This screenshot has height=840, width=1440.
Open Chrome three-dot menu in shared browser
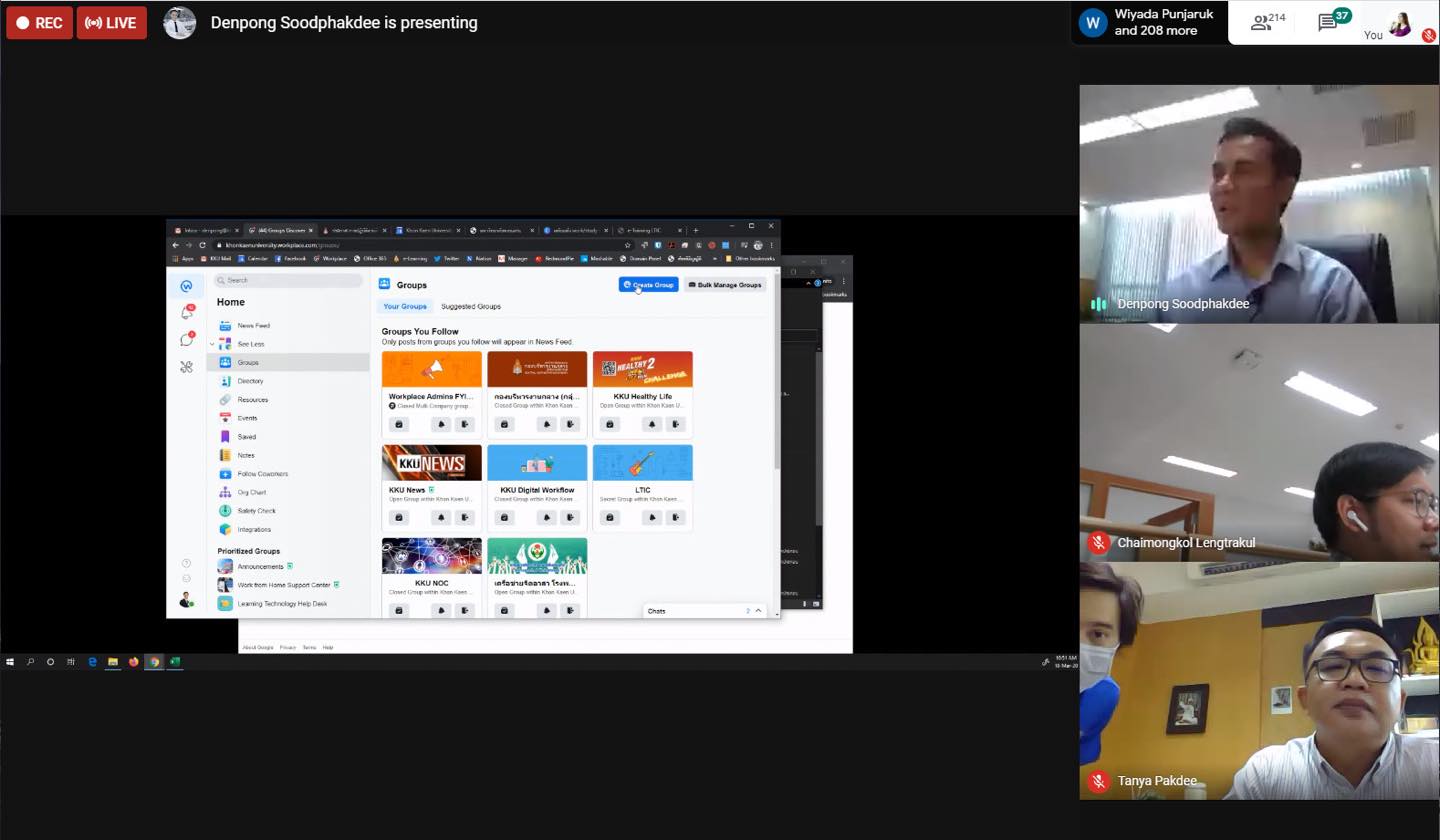[x=771, y=245]
